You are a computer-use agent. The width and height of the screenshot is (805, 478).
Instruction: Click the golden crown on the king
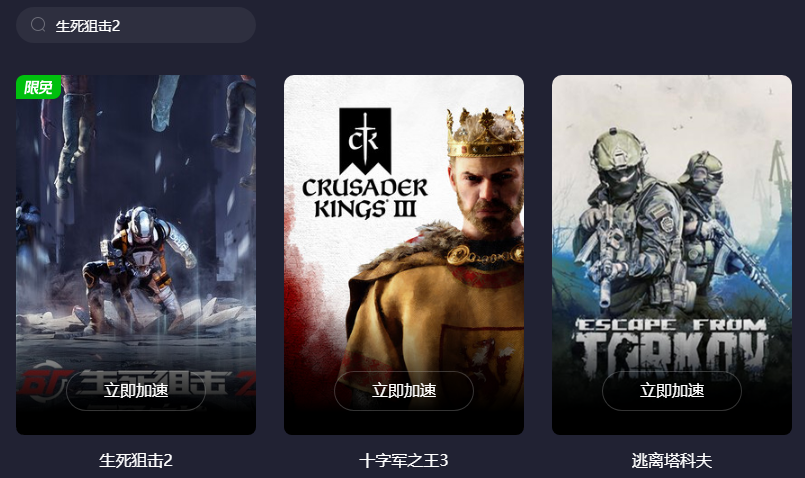(485, 132)
